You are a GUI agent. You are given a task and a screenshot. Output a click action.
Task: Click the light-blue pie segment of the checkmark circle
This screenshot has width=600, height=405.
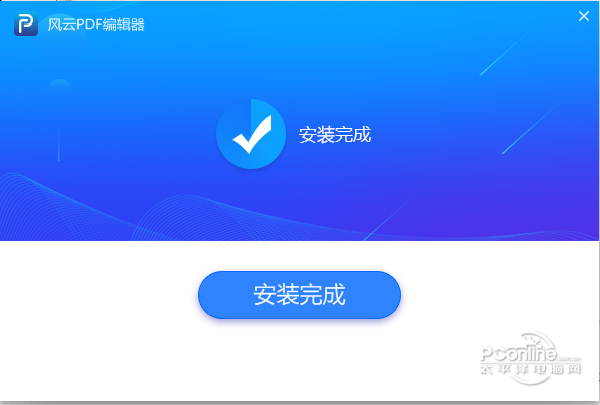[x=268, y=115]
